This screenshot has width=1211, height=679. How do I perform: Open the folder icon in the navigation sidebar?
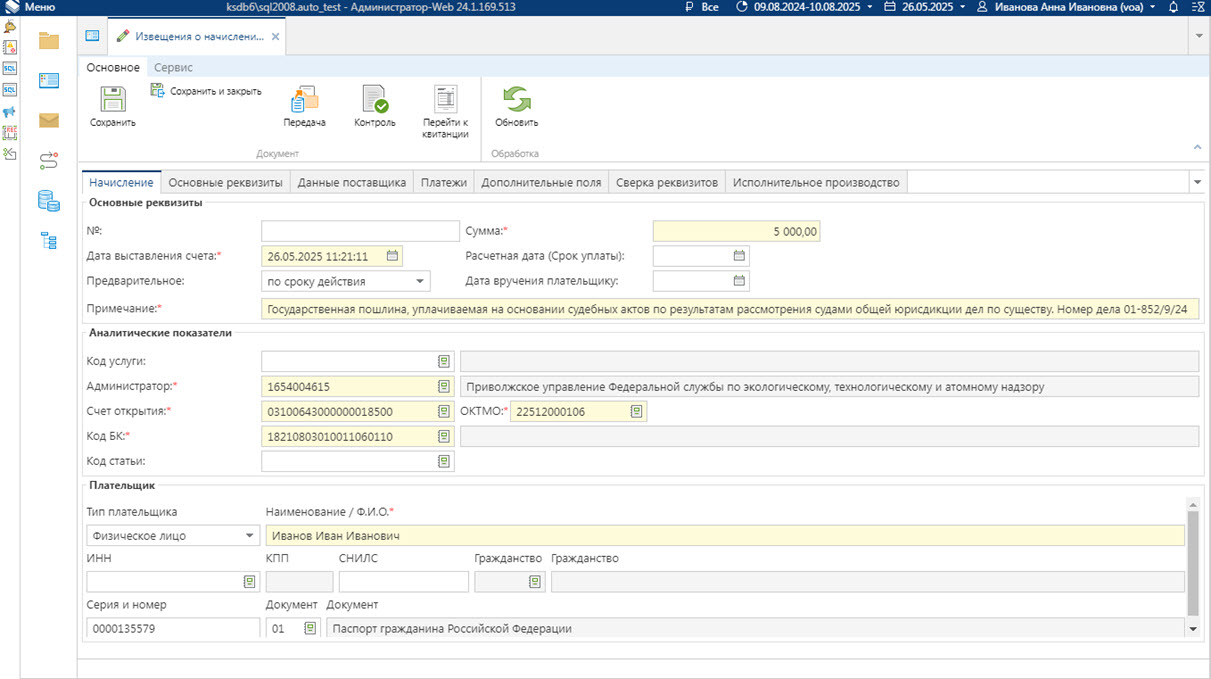(49, 41)
